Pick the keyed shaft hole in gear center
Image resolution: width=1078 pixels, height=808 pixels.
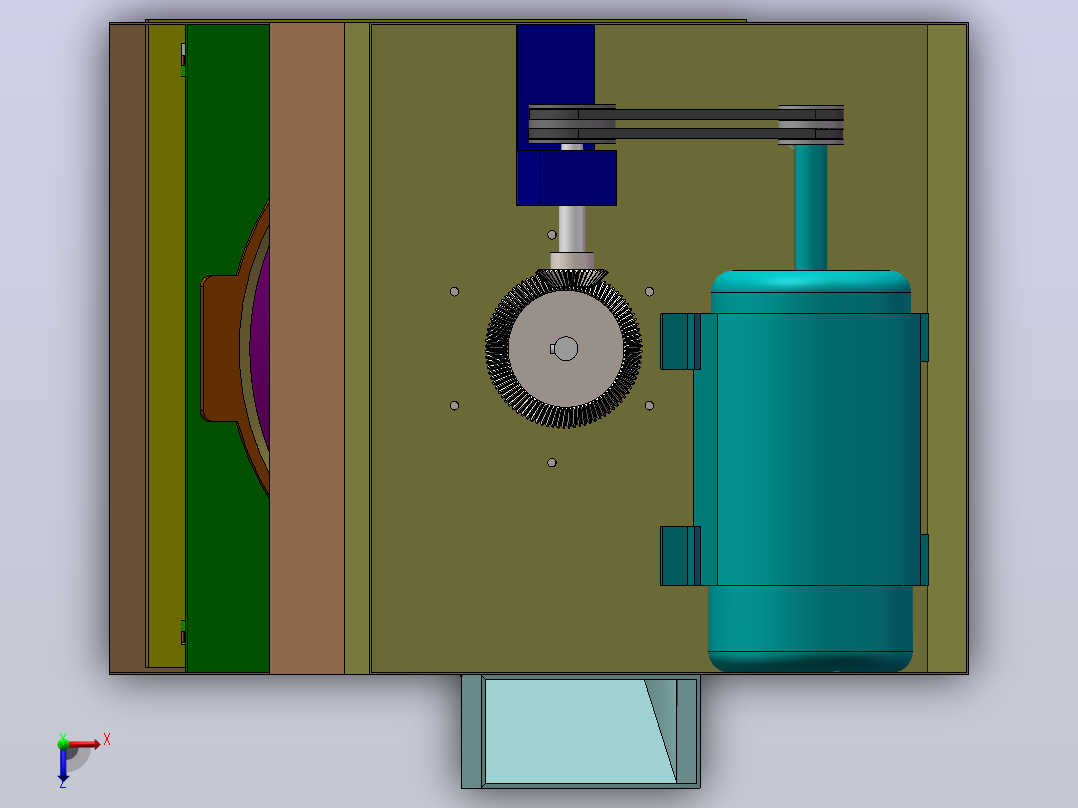pos(564,349)
